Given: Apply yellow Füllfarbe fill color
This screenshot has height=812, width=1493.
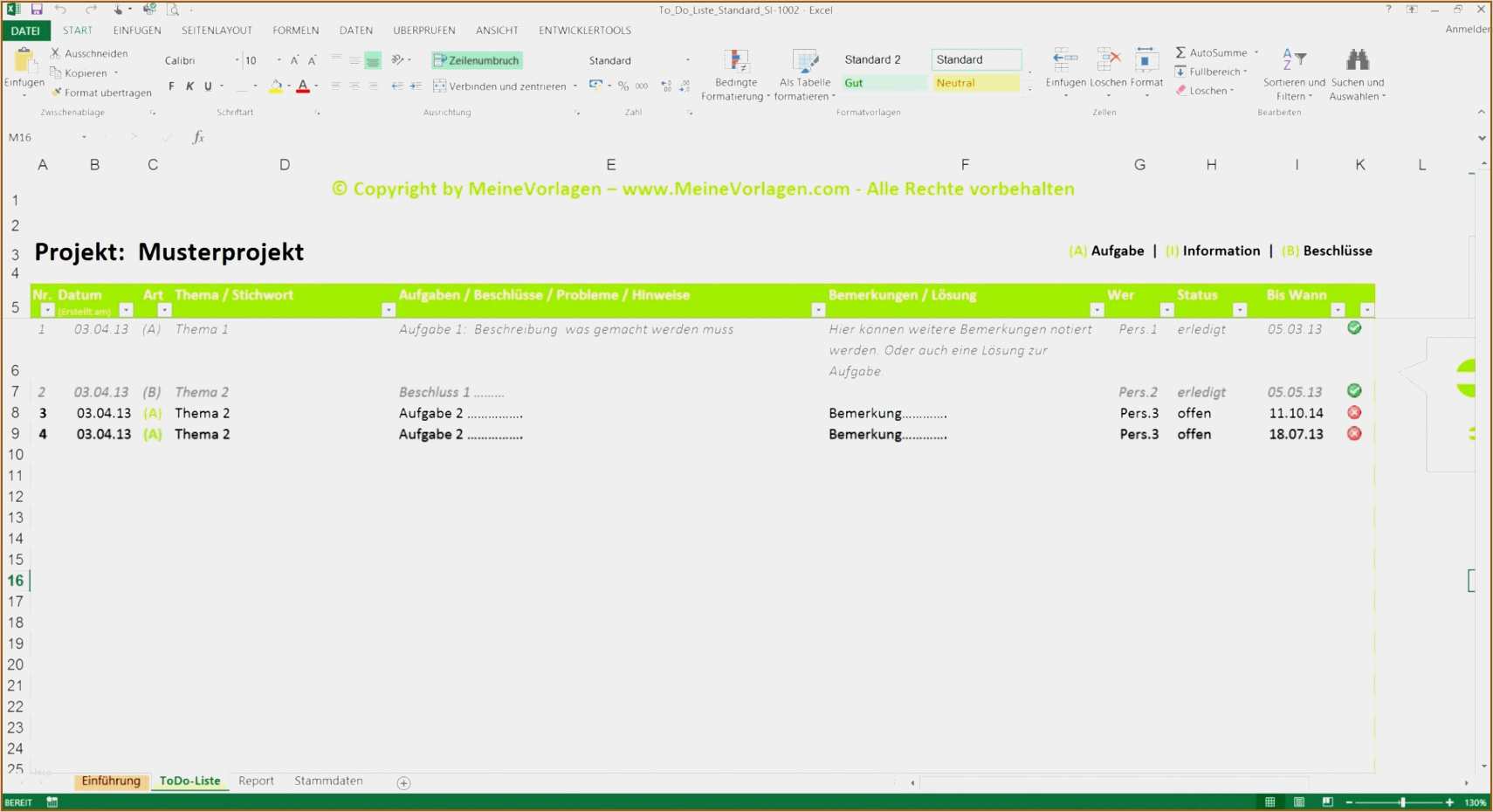Looking at the screenshot, I should tap(276, 86).
